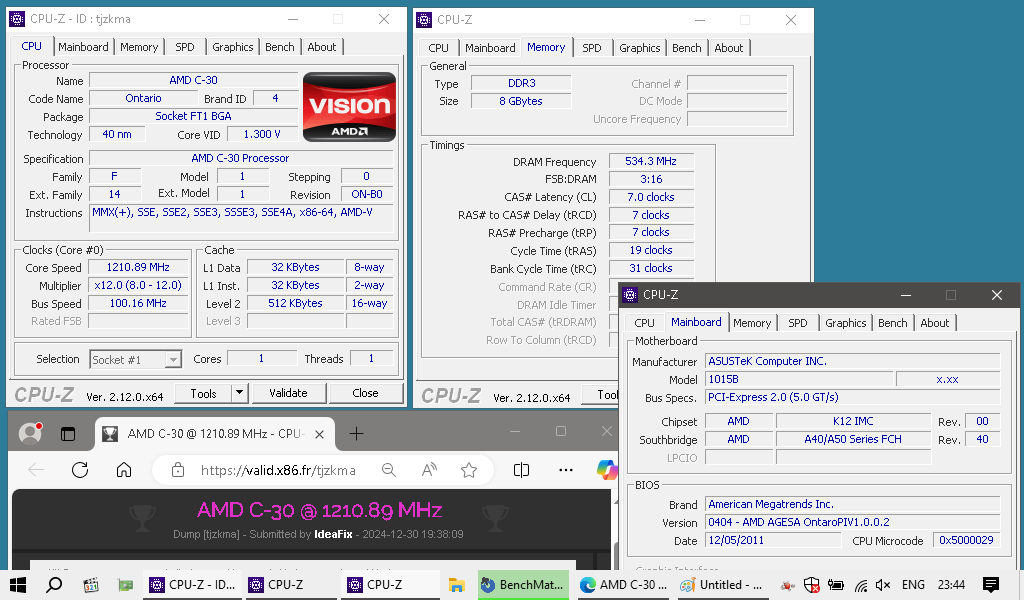1024x600 pixels.
Task: Click the AMD Vision logo in CPU-Z
Action: pyautogui.click(x=349, y=106)
